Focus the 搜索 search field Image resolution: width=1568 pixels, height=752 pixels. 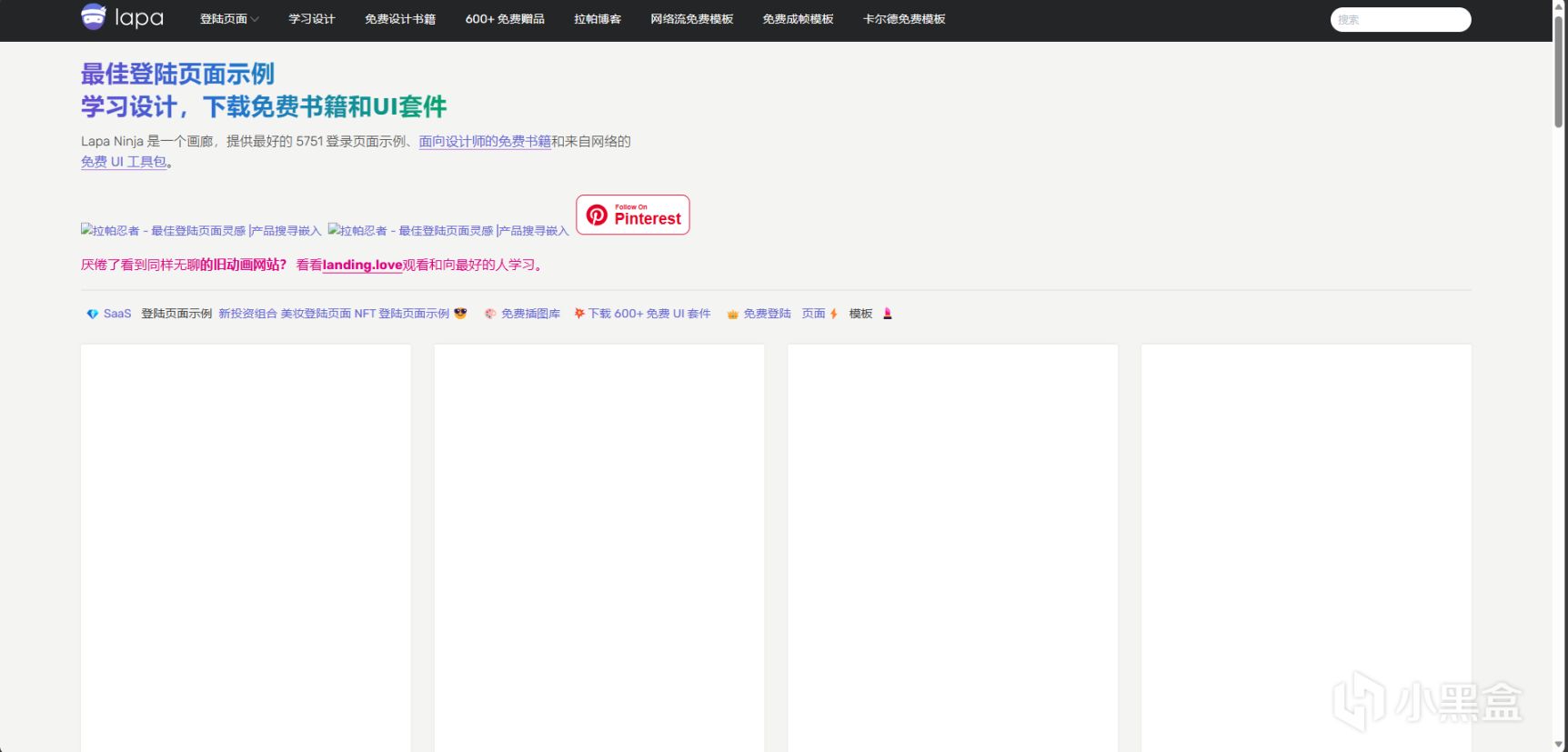tap(1401, 19)
